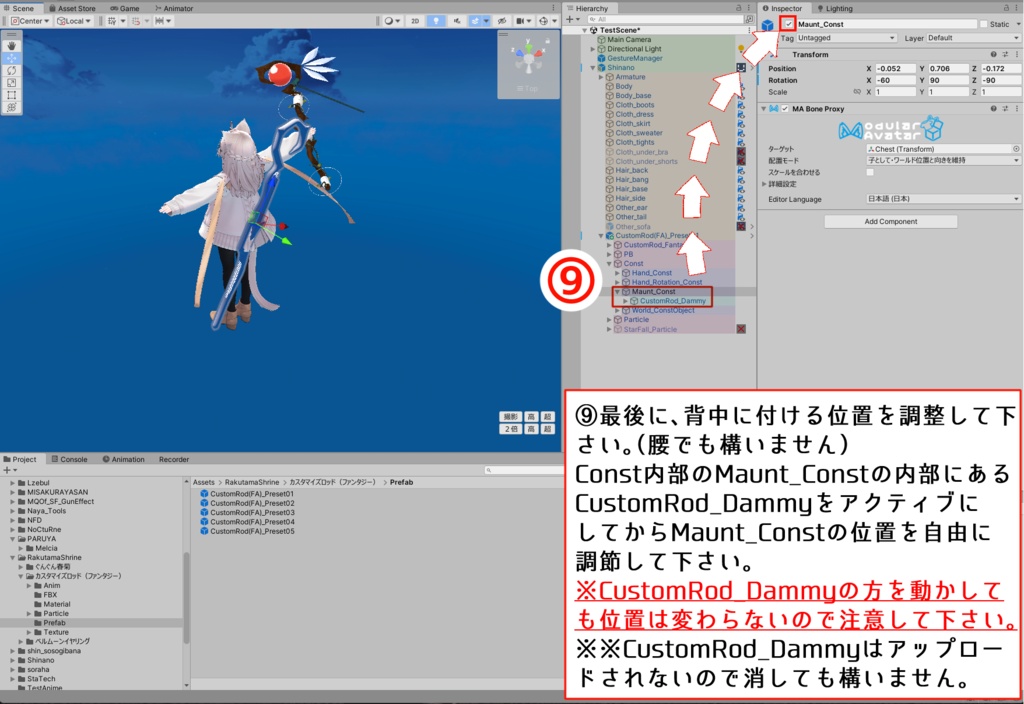Expand the 詳細設定 section

pos(764,184)
